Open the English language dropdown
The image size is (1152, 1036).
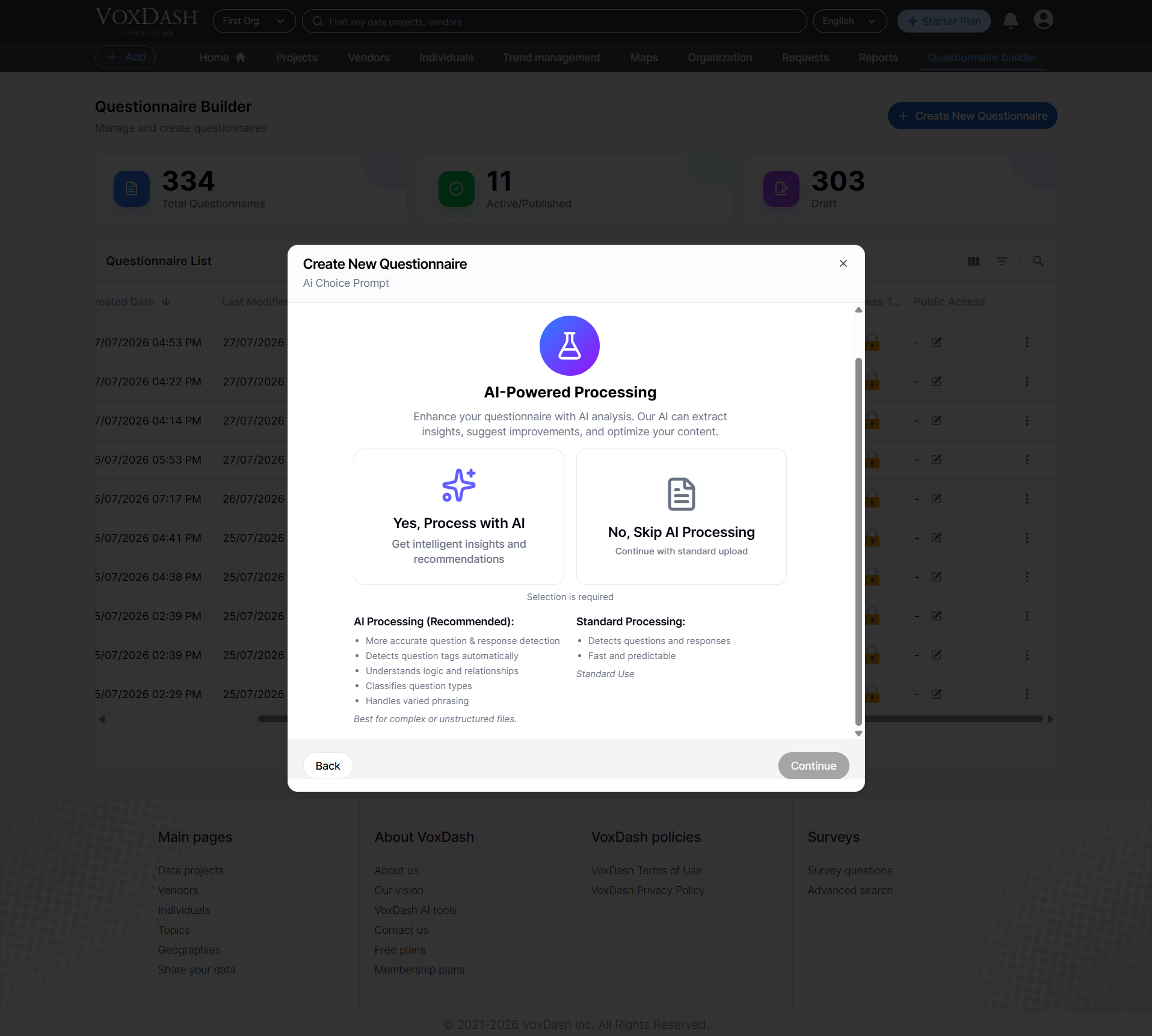point(849,21)
